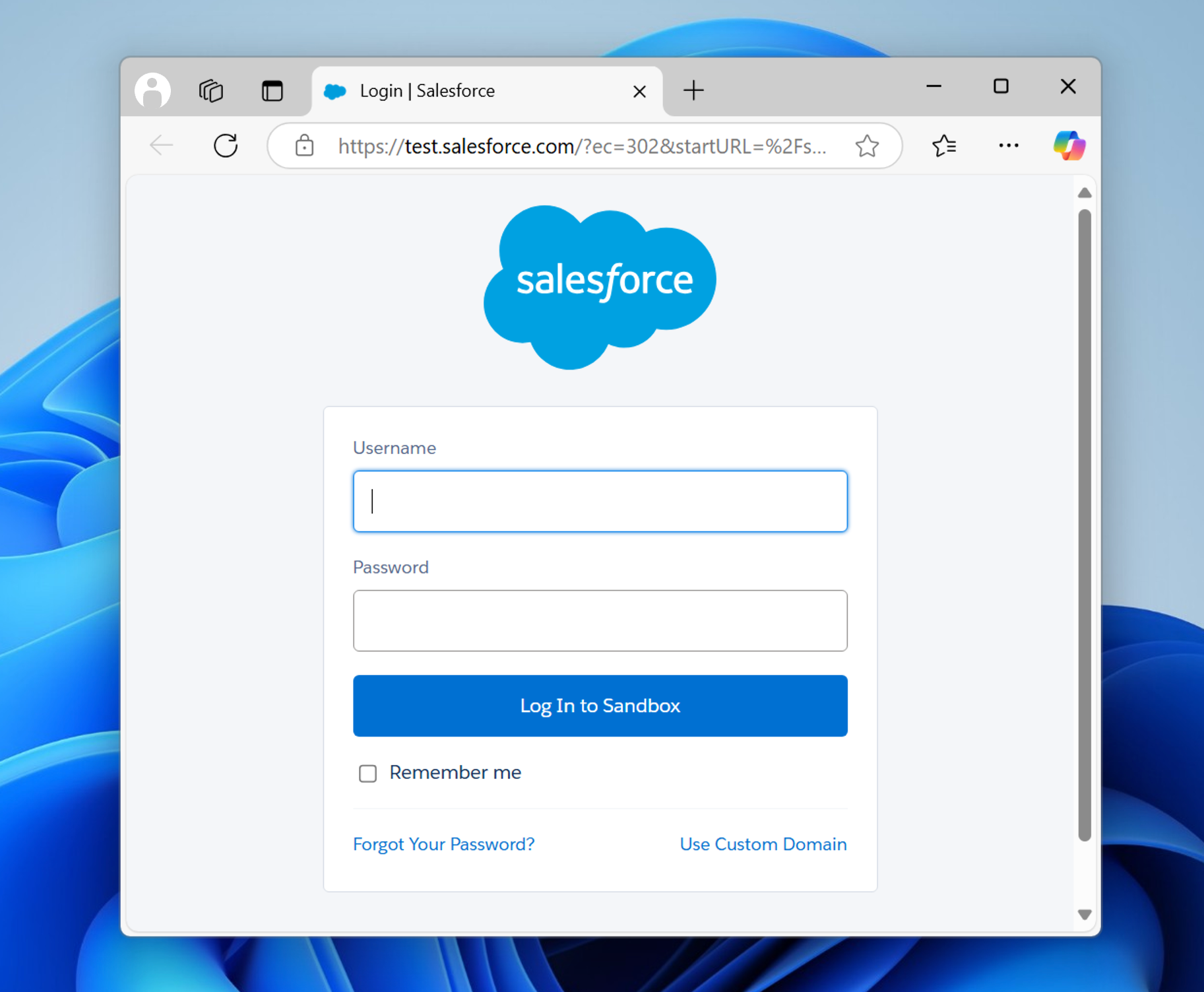This screenshot has width=1204, height=992.
Task: Focus the Password input field
Action: (600, 620)
